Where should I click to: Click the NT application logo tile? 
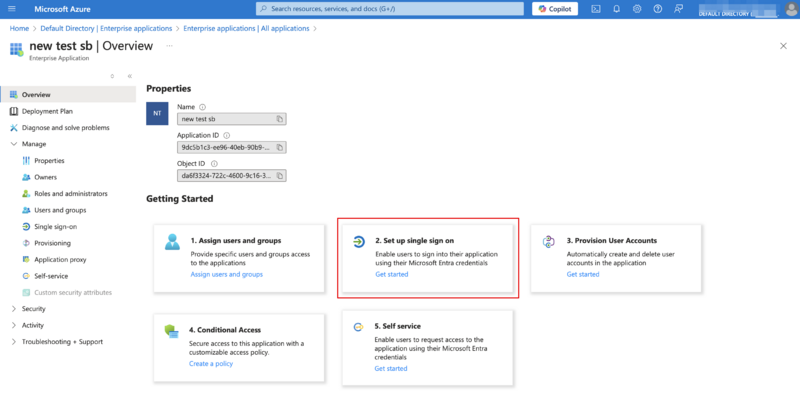point(157,114)
